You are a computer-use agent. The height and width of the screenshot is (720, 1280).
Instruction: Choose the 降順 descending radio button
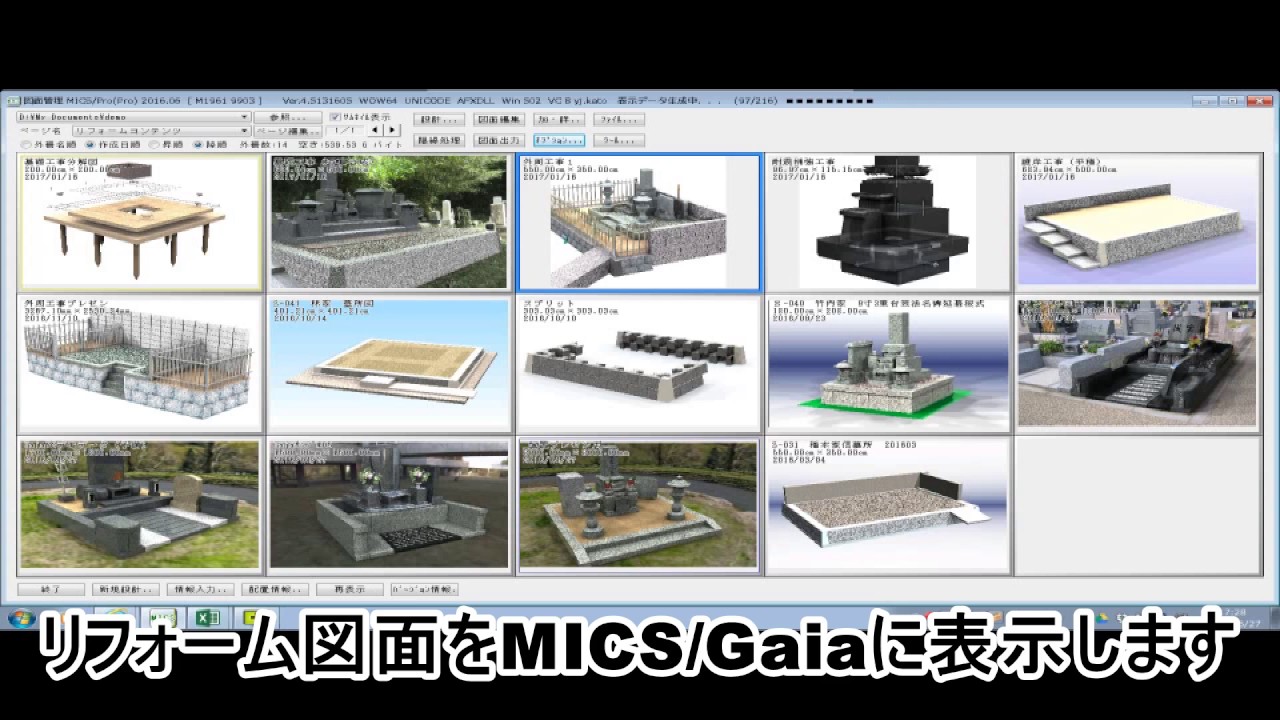(x=198, y=144)
